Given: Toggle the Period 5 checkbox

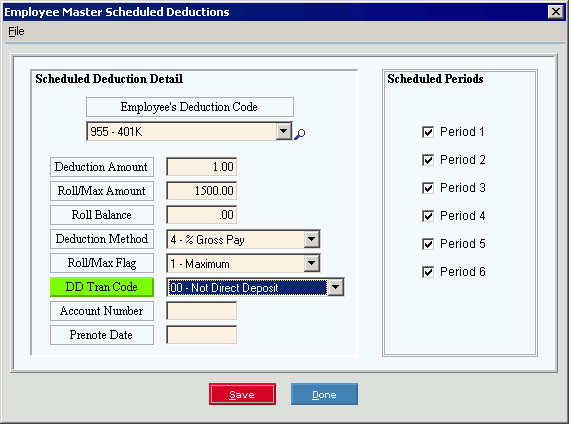Looking at the screenshot, I should point(428,244).
